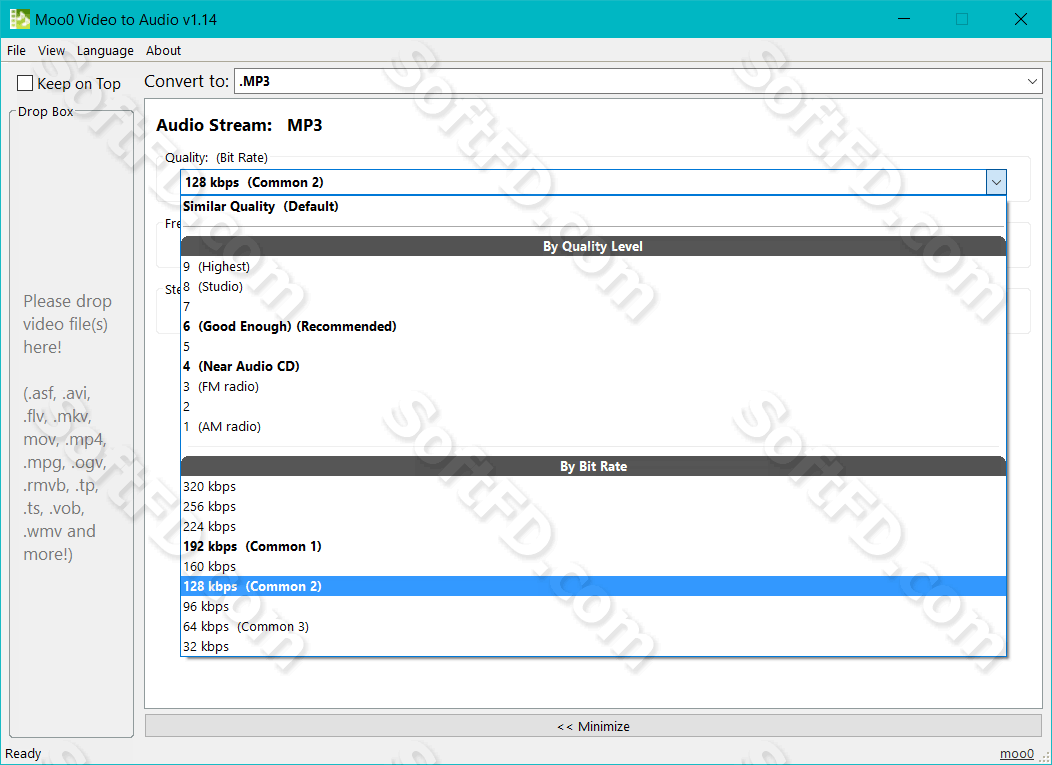Click the window resize grip in corner

point(1045,757)
